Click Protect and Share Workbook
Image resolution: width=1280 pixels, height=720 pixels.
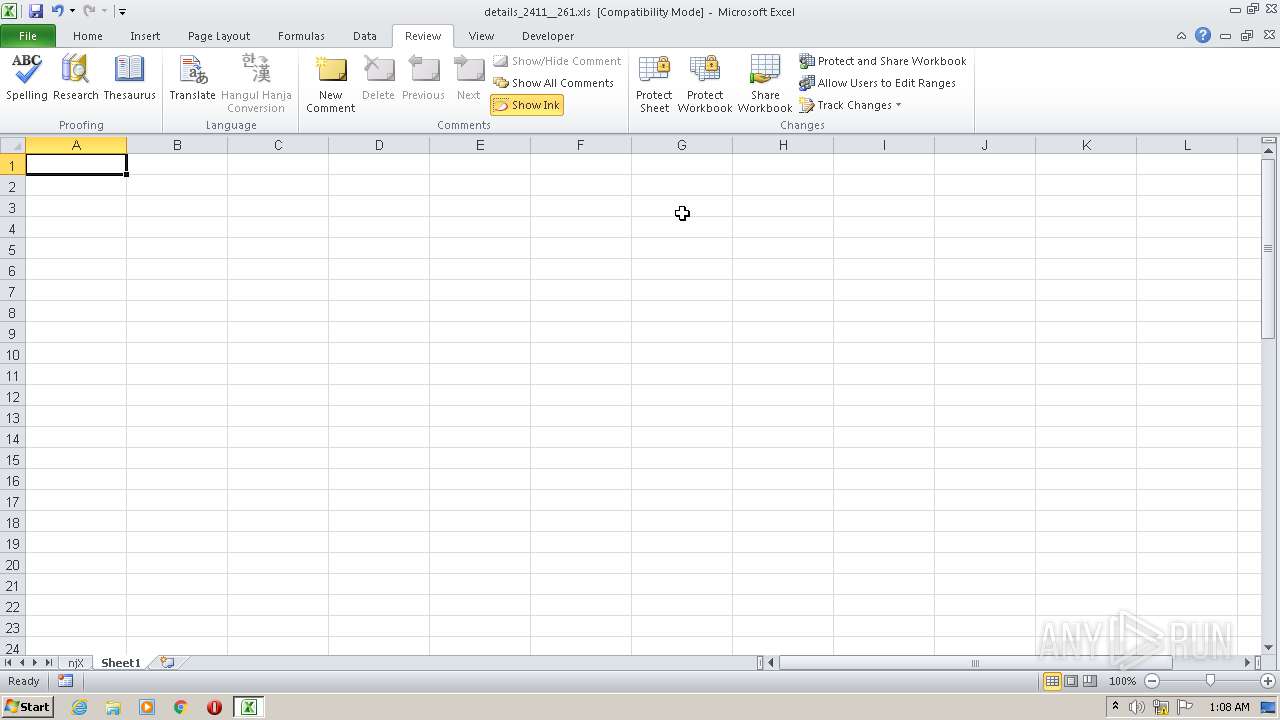883,61
